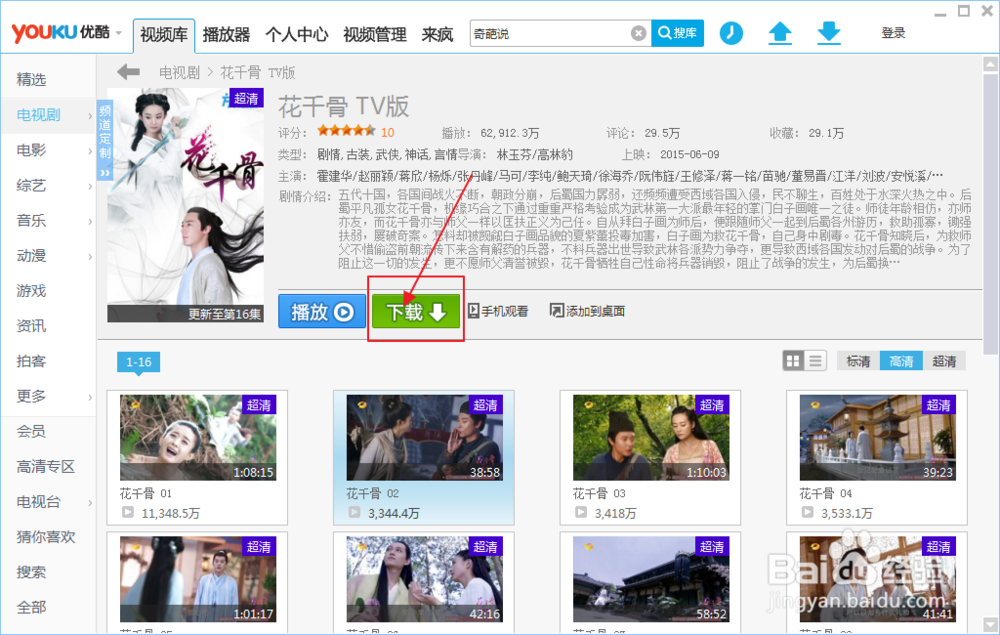1000x635 pixels.
Task: Click 手机观看 link
Action: pyautogui.click(x=498, y=310)
